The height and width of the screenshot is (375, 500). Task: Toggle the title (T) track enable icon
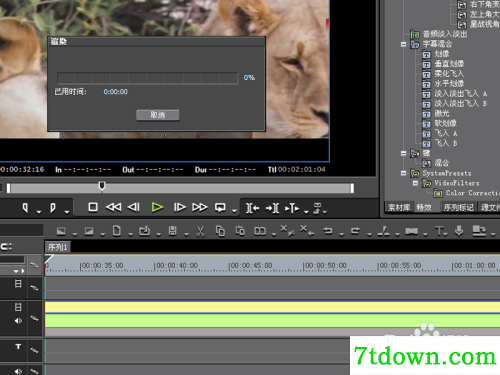(x=18, y=346)
